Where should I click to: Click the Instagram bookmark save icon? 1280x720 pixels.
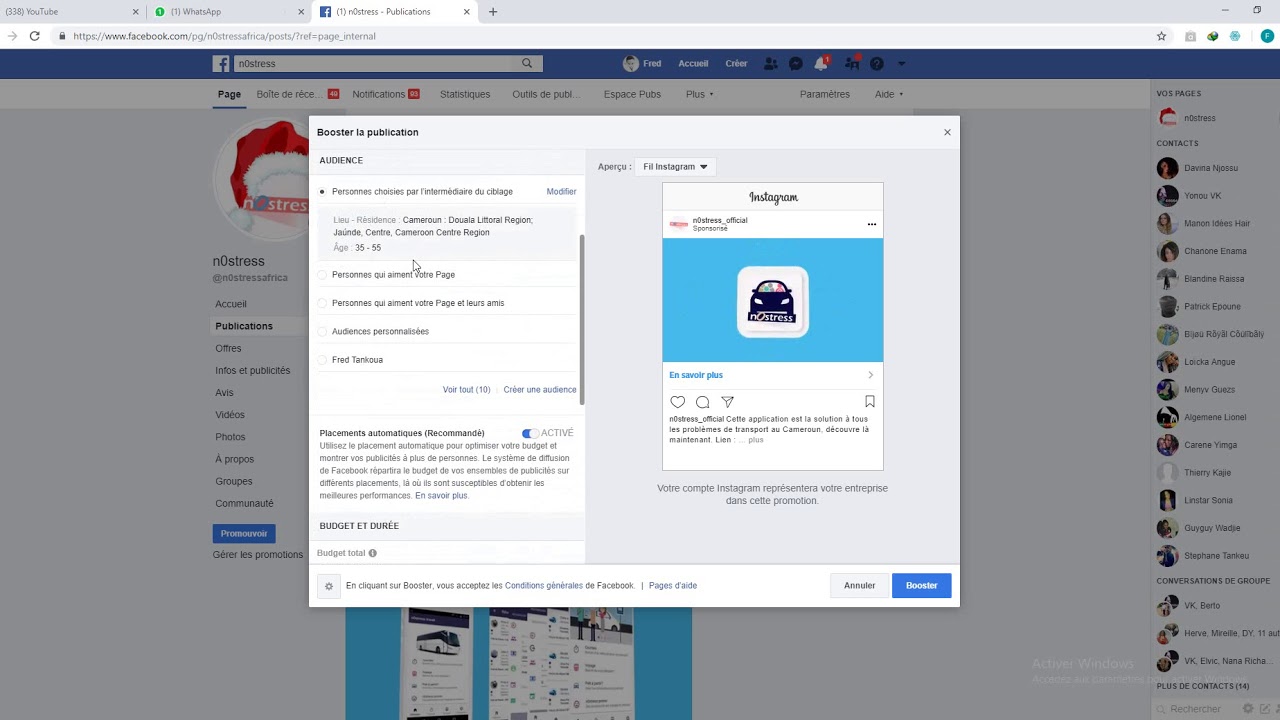point(870,402)
